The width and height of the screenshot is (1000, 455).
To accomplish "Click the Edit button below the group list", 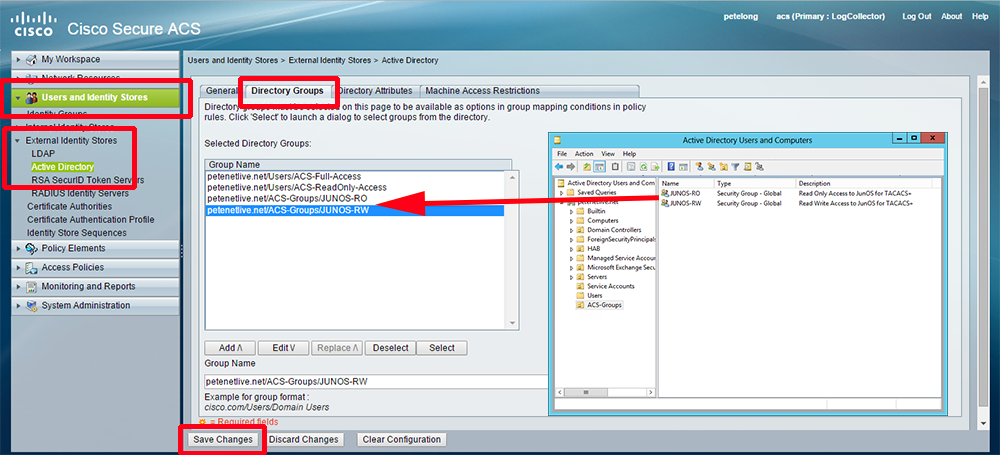I will coord(283,348).
